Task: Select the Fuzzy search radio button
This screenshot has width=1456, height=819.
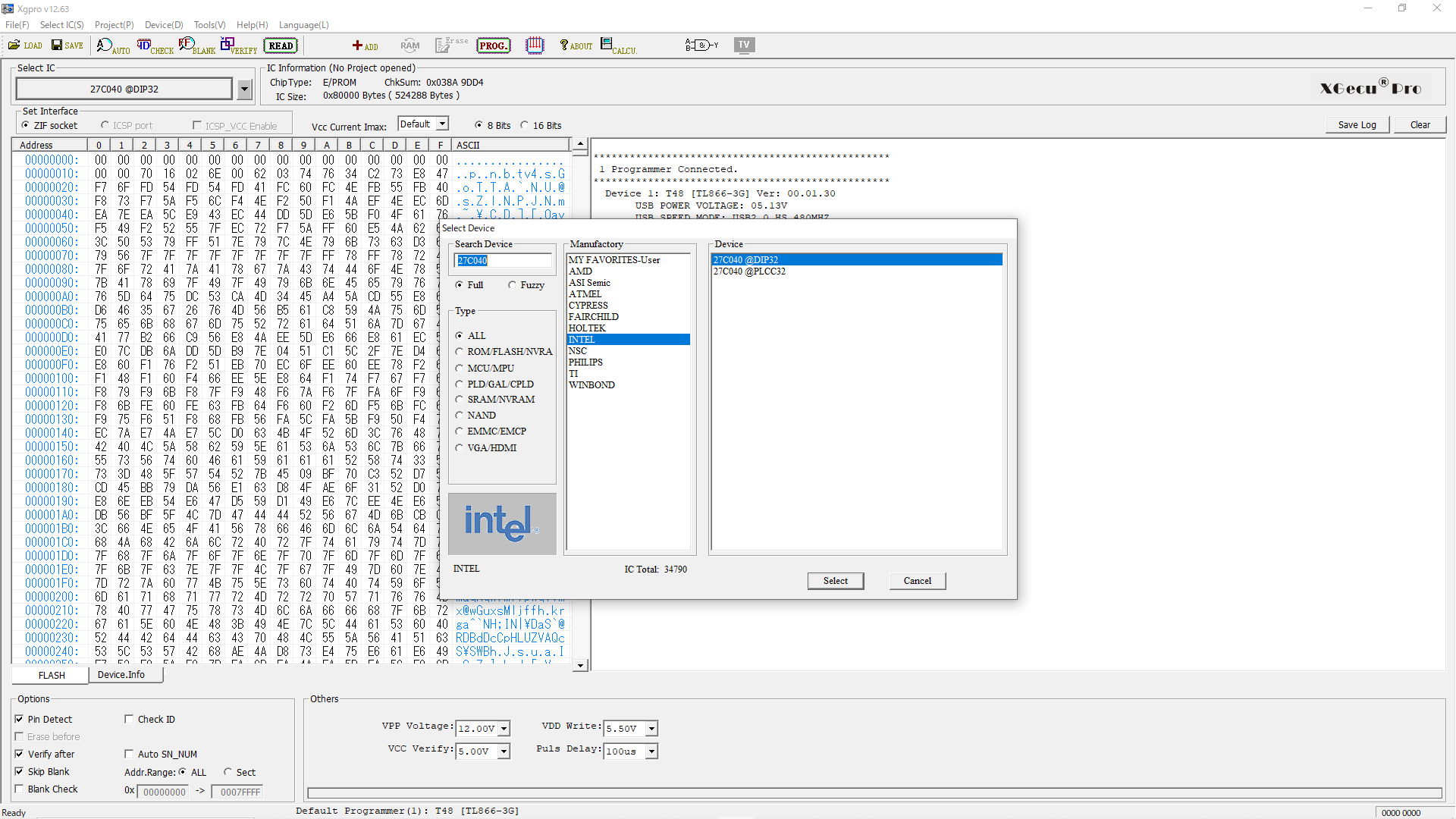Action: 513,285
